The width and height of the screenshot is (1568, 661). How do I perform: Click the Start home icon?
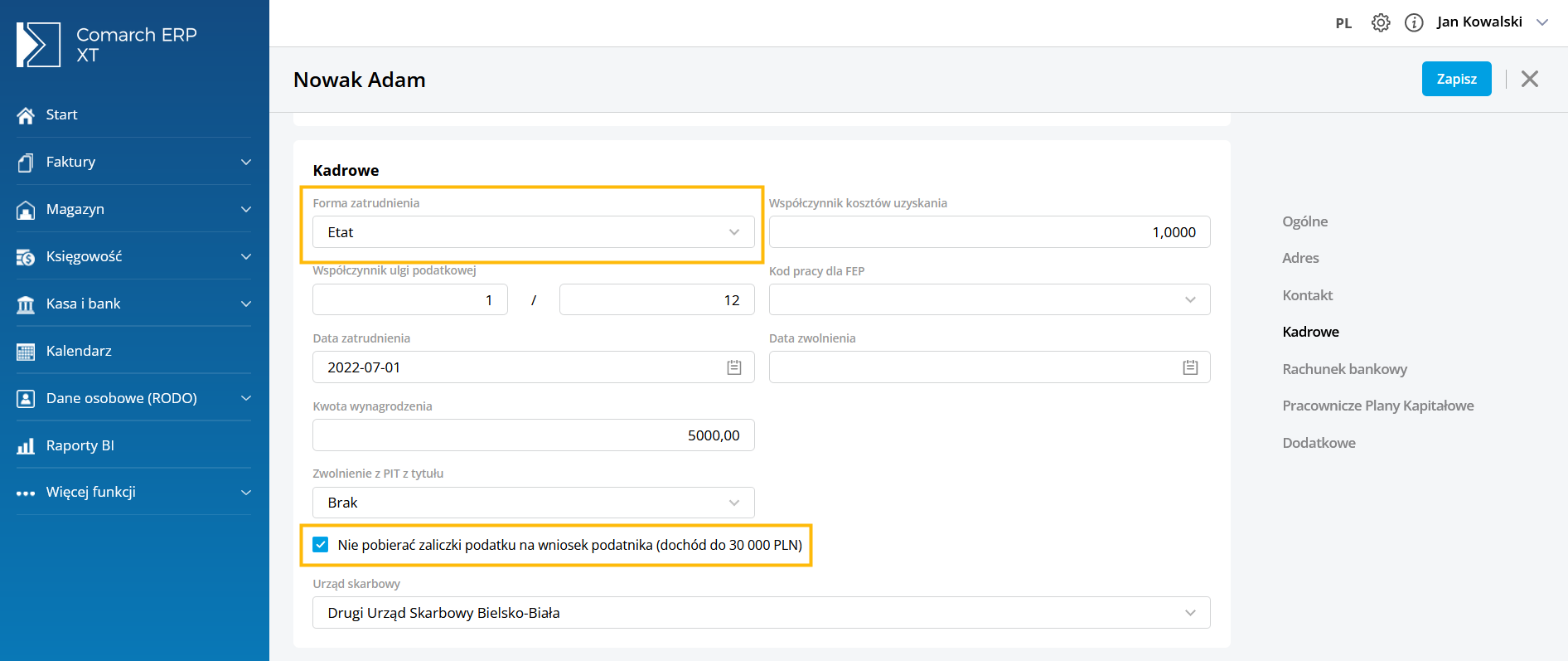coord(26,115)
